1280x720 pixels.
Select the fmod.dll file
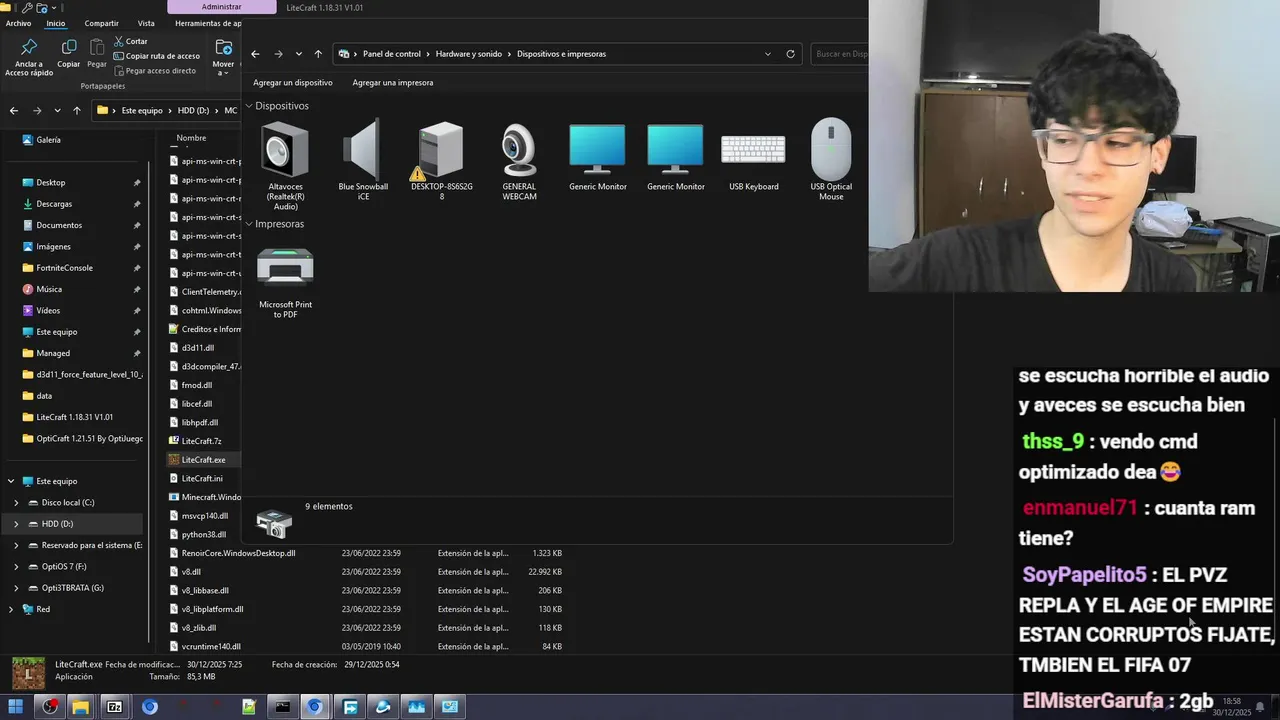[x=197, y=385]
